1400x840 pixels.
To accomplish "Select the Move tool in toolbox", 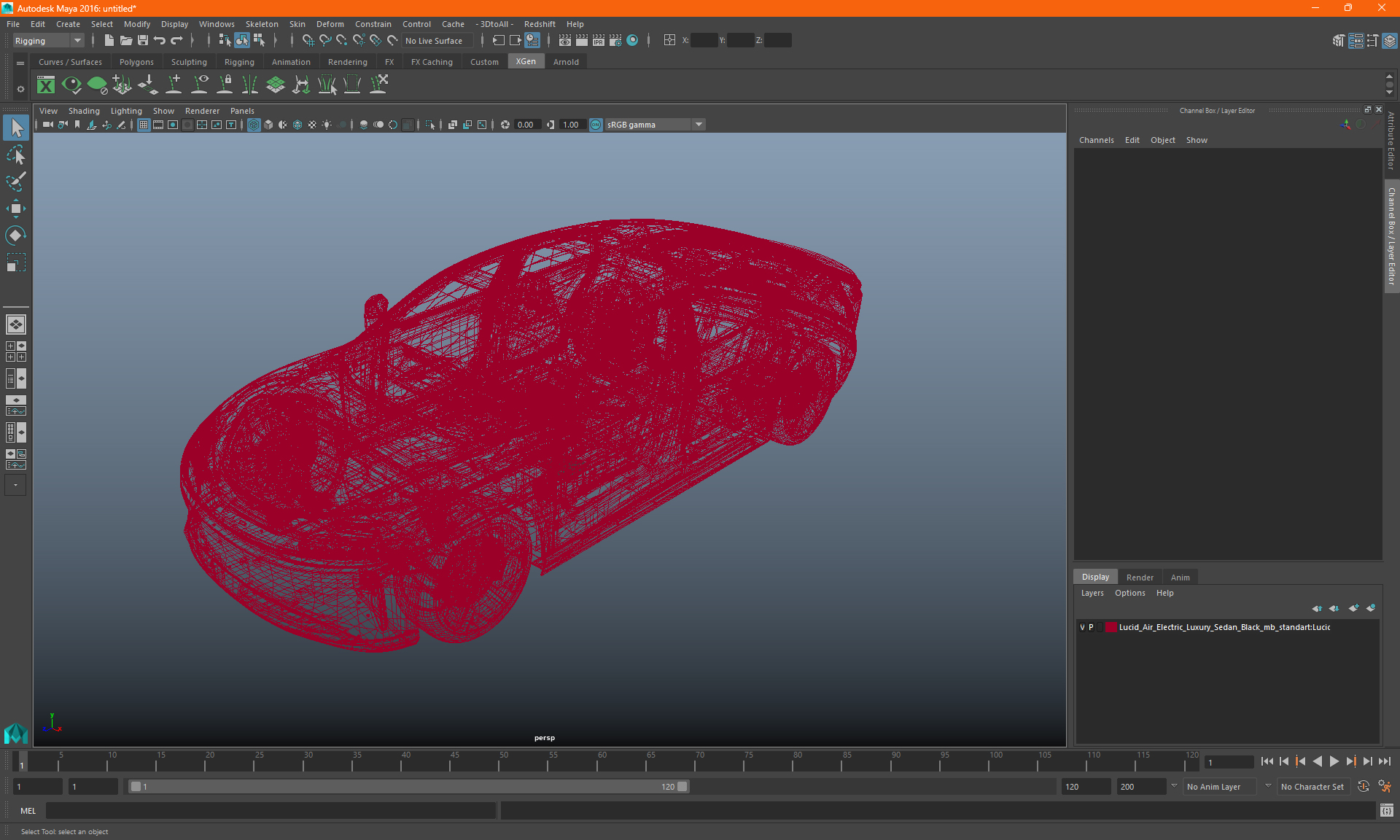I will click(16, 209).
